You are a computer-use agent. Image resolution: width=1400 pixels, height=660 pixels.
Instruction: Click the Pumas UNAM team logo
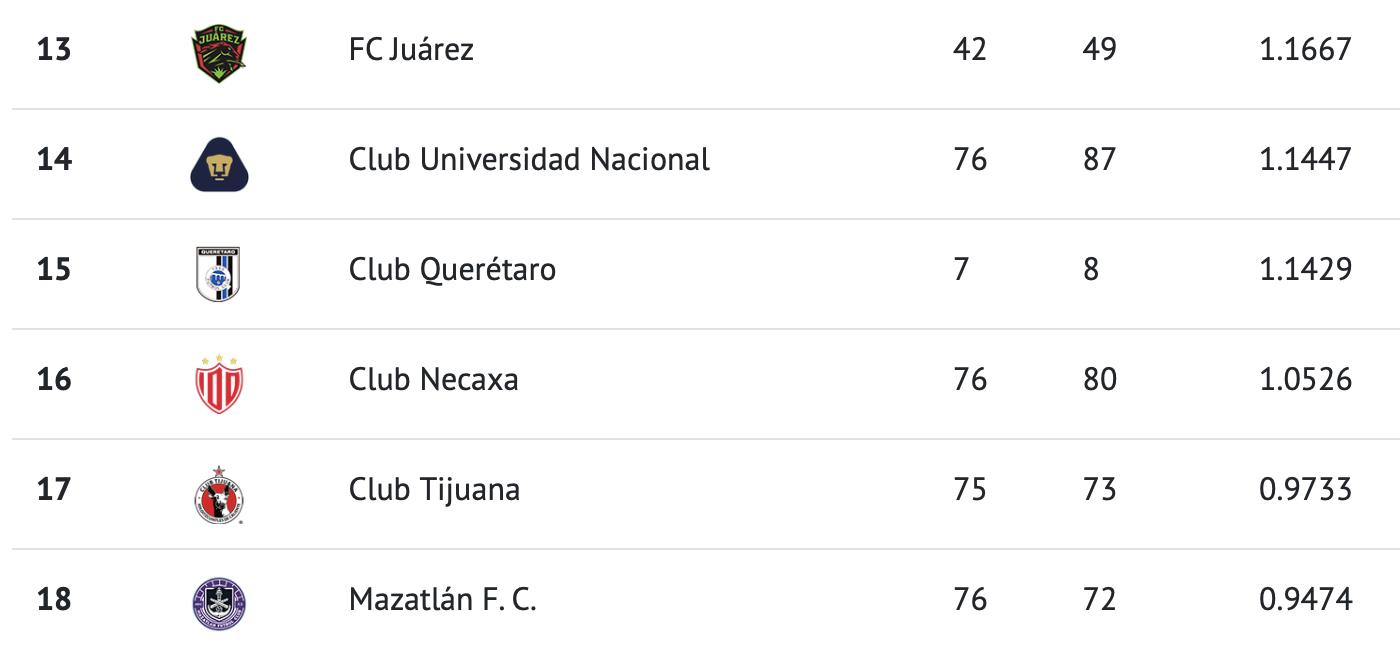(219, 160)
